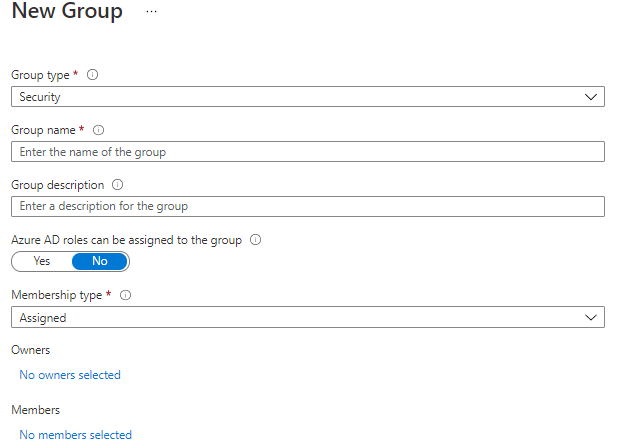Click the Azure AD roles label text

[126, 240]
